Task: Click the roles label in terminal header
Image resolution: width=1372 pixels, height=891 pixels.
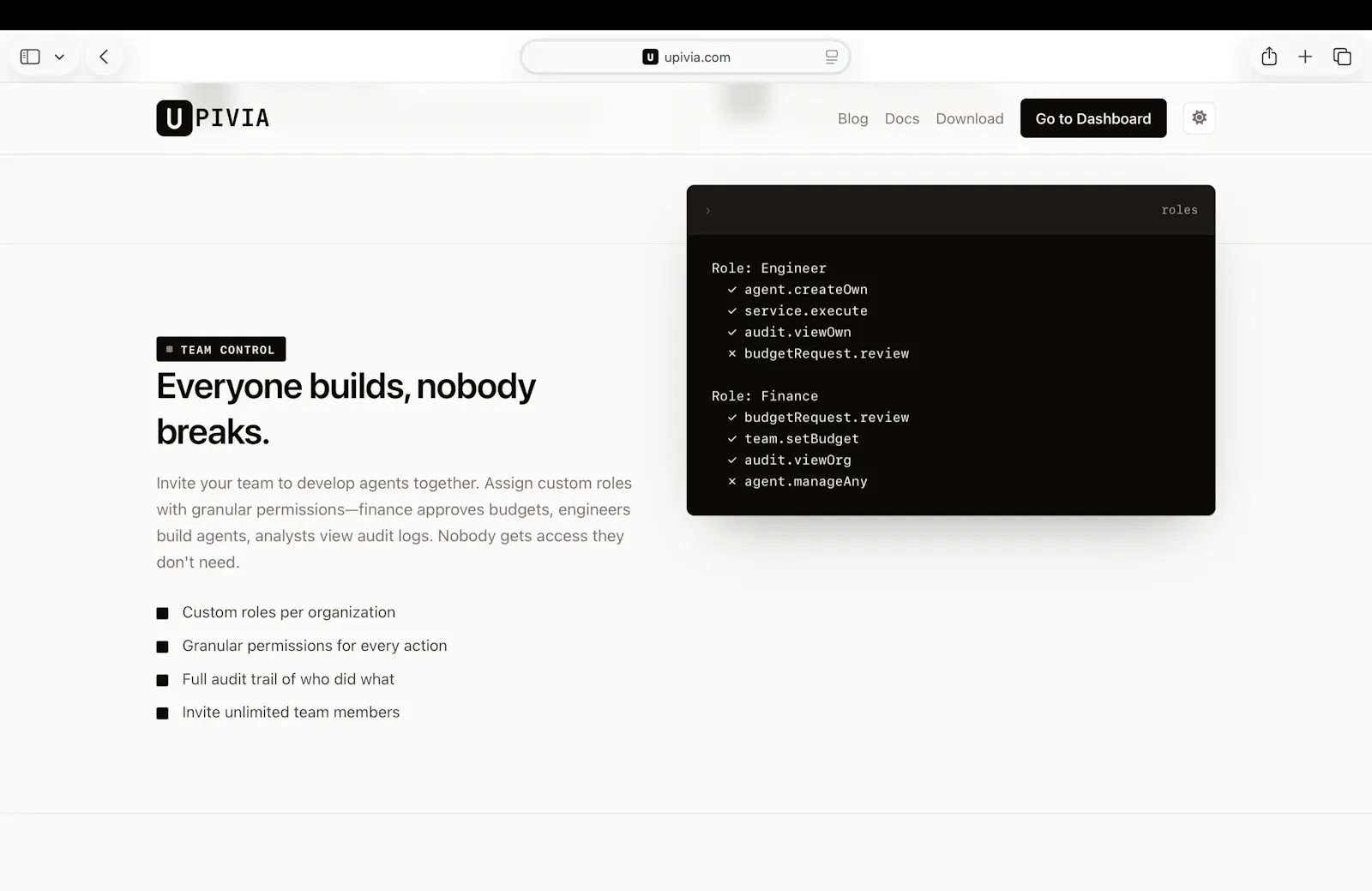Action: [1179, 209]
